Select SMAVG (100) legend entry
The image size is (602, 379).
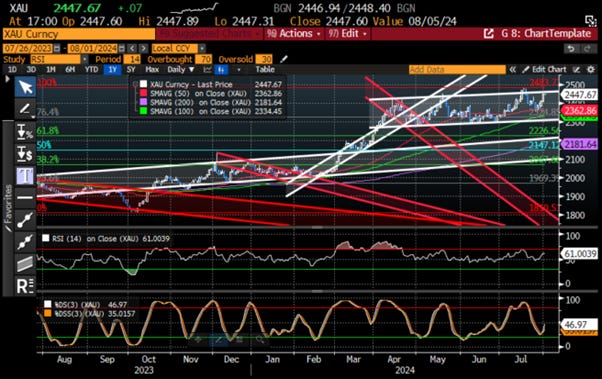(x=200, y=111)
